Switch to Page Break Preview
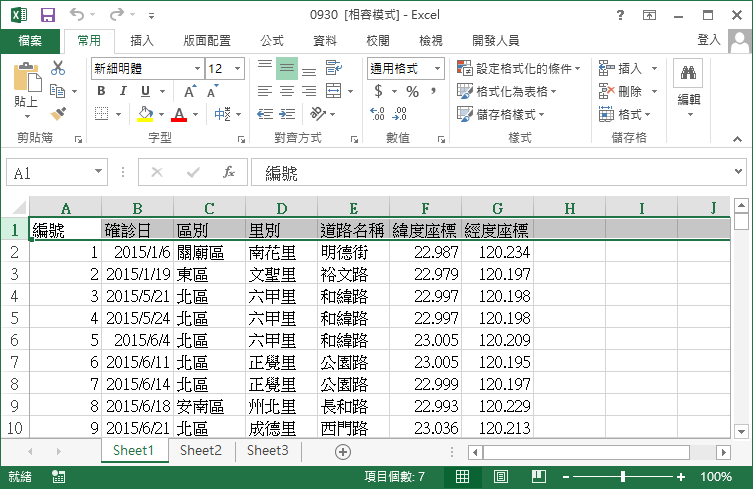The width and height of the screenshot is (753, 489). (x=539, y=477)
